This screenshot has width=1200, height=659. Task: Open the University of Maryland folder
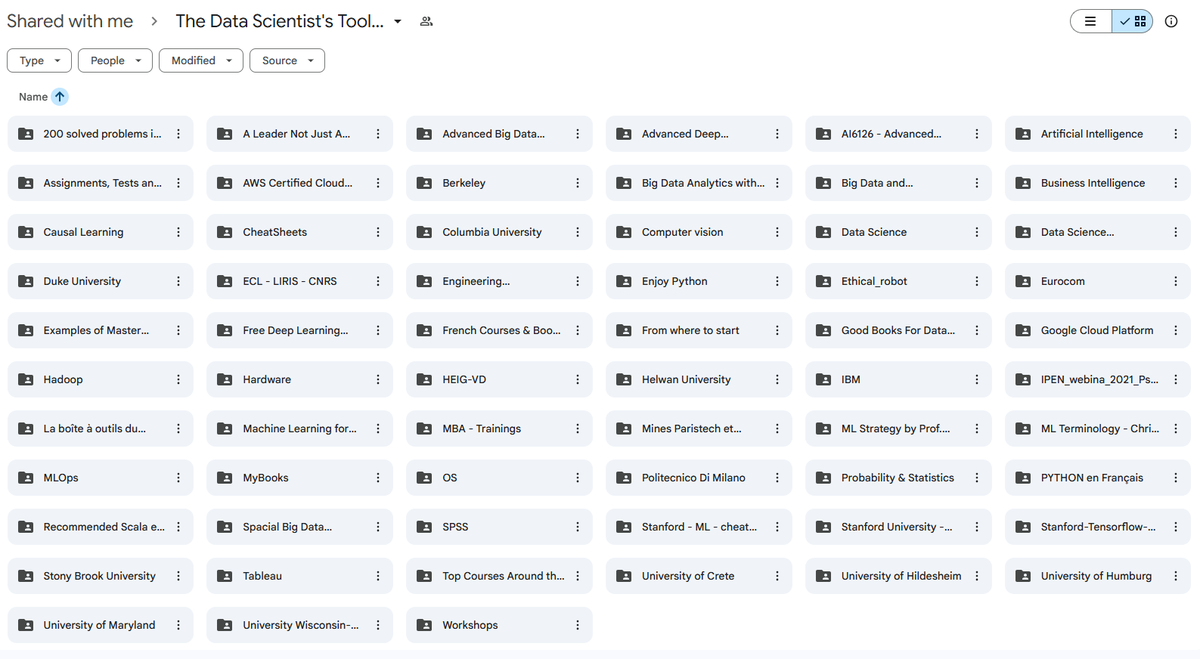pyautogui.click(x=100, y=625)
